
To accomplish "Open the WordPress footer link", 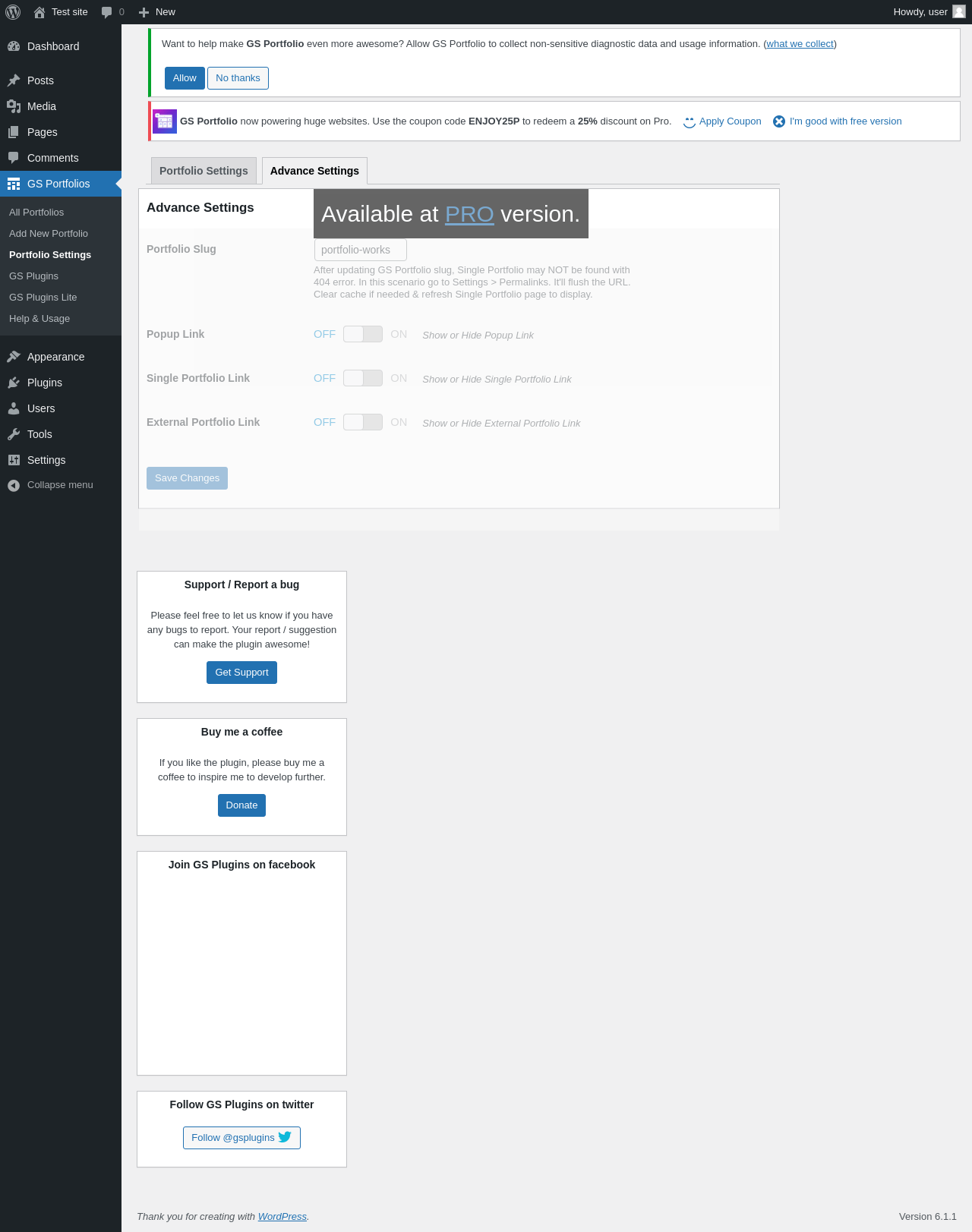I will click(282, 1216).
